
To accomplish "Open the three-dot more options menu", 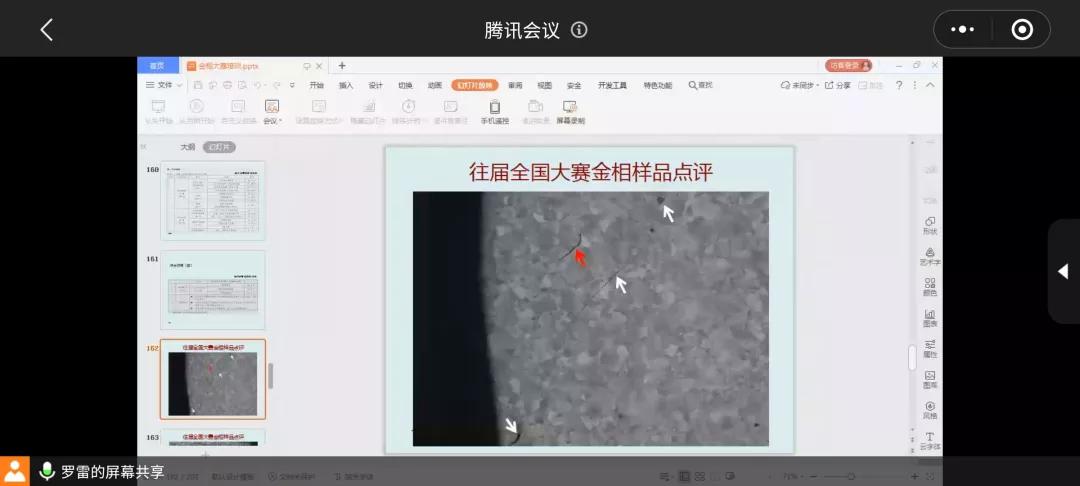I will [x=962, y=30].
